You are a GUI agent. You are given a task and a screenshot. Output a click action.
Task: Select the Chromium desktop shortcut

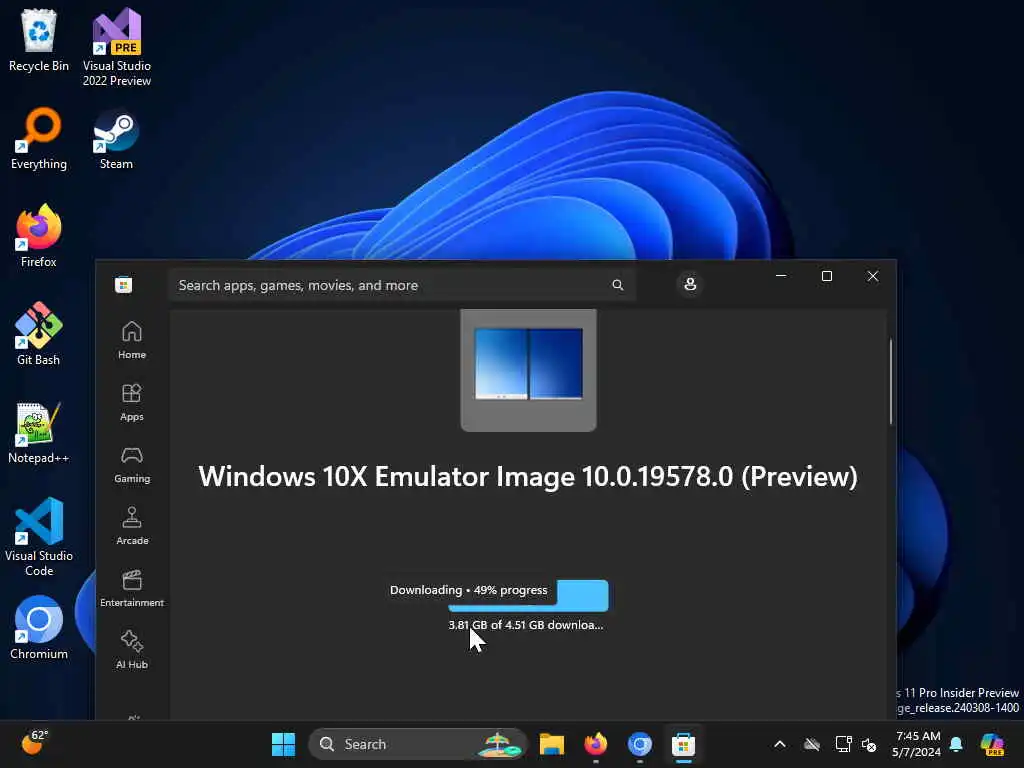click(x=39, y=628)
